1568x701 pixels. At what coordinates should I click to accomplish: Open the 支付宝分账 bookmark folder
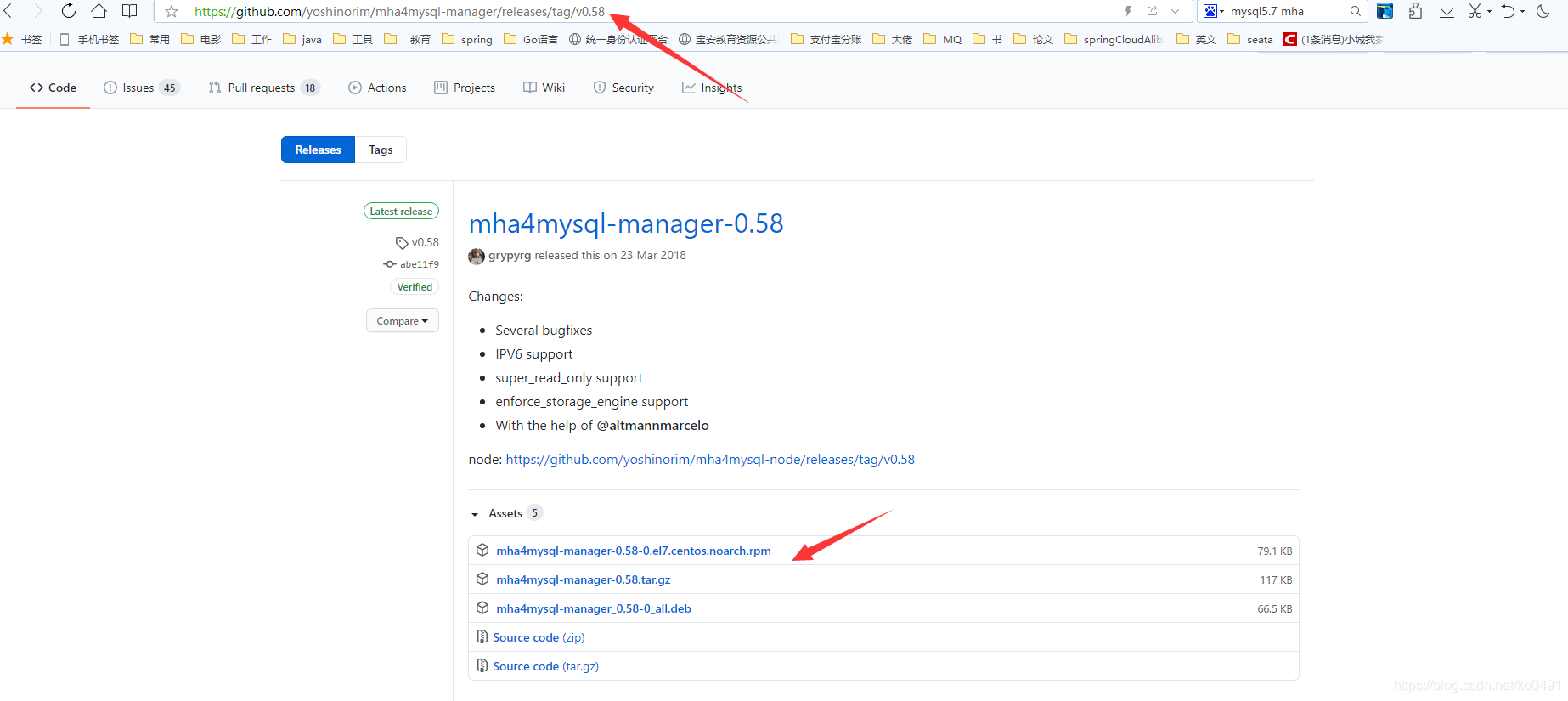pyautogui.click(x=826, y=39)
